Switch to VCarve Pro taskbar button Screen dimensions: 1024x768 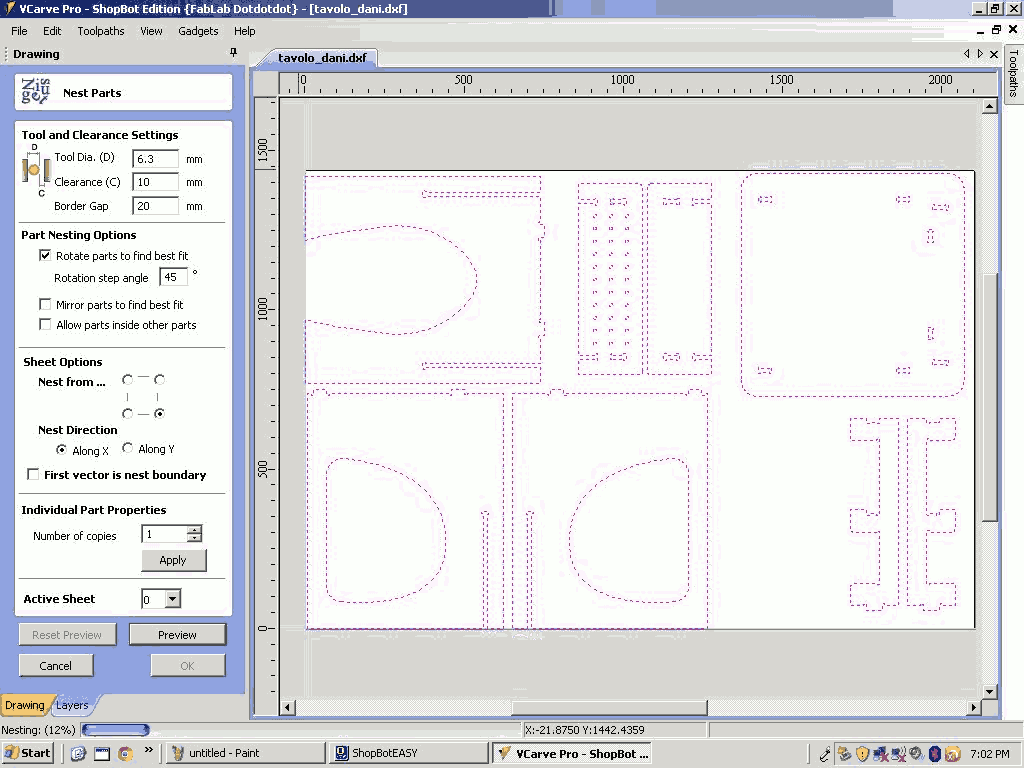[572, 753]
